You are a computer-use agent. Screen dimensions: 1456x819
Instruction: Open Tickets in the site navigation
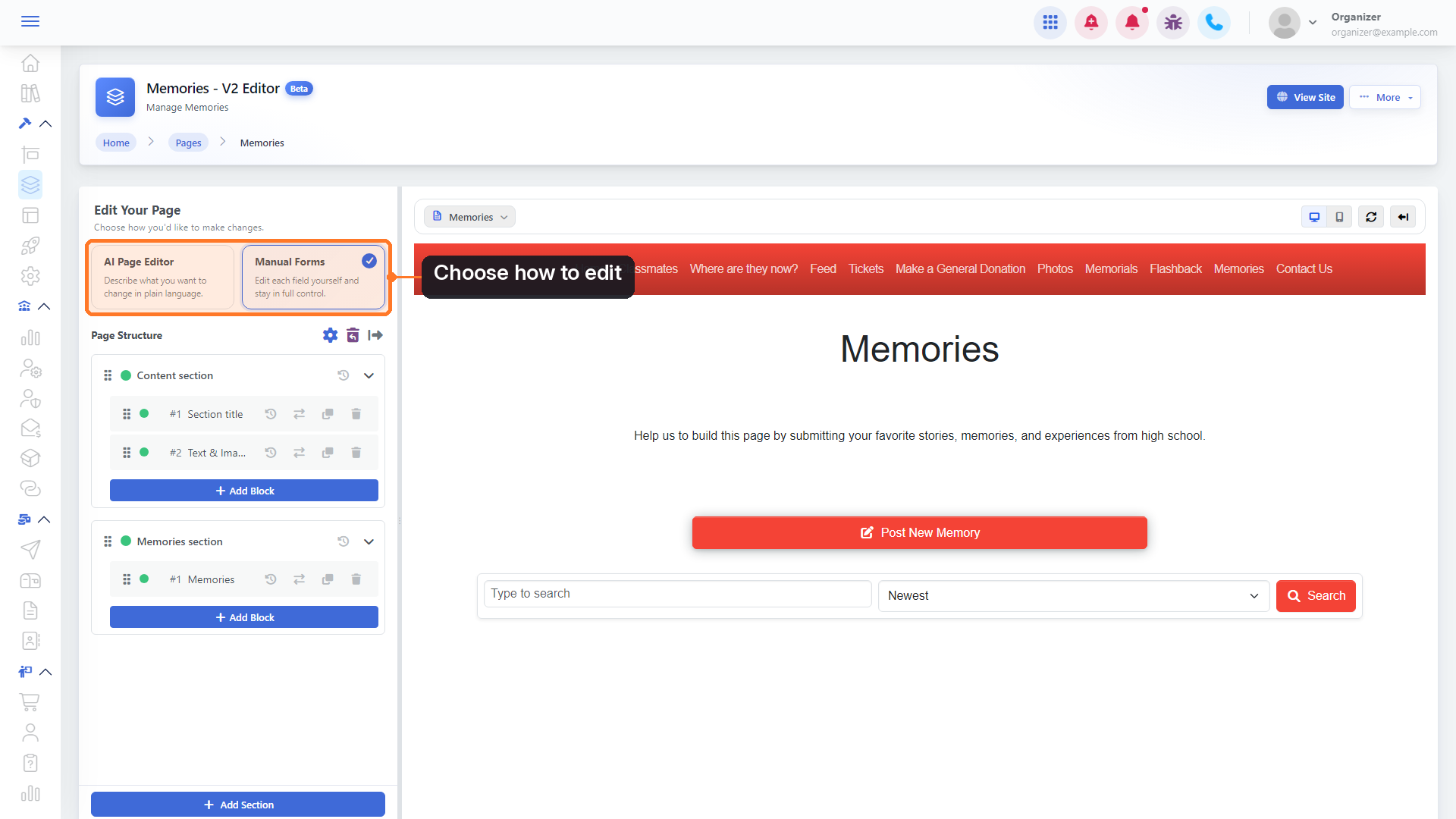(866, 269)
